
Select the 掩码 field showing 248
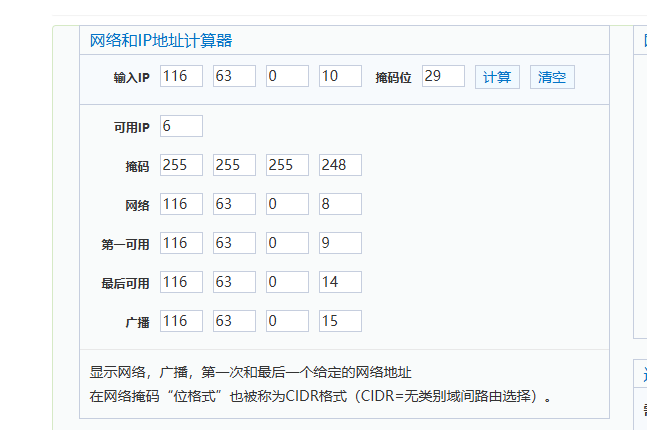(x=340, y=165)
